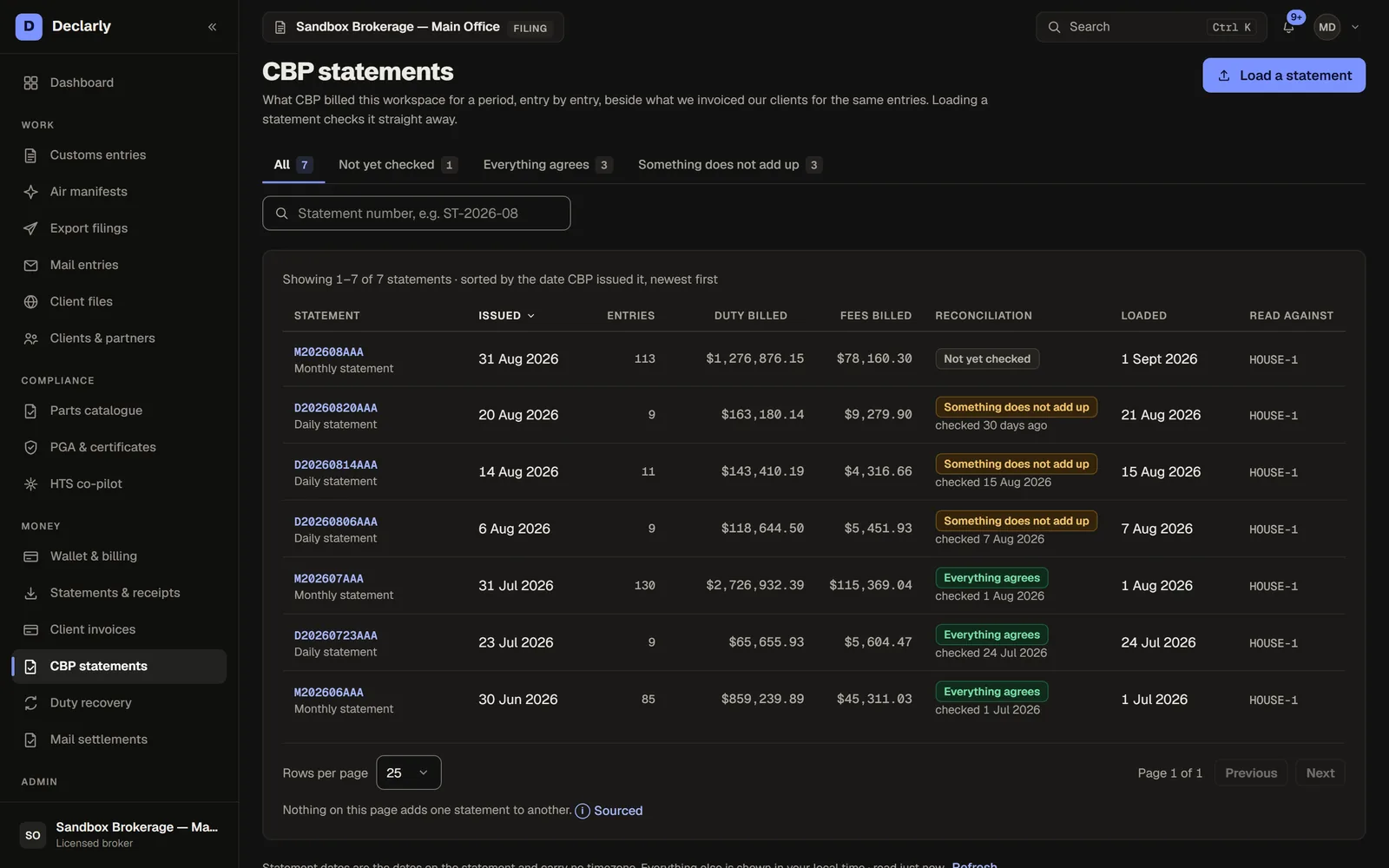The width and height of the screenshot is (1389, 868).
Task: Click the SO workspace avatar
Action: point(33,835)
